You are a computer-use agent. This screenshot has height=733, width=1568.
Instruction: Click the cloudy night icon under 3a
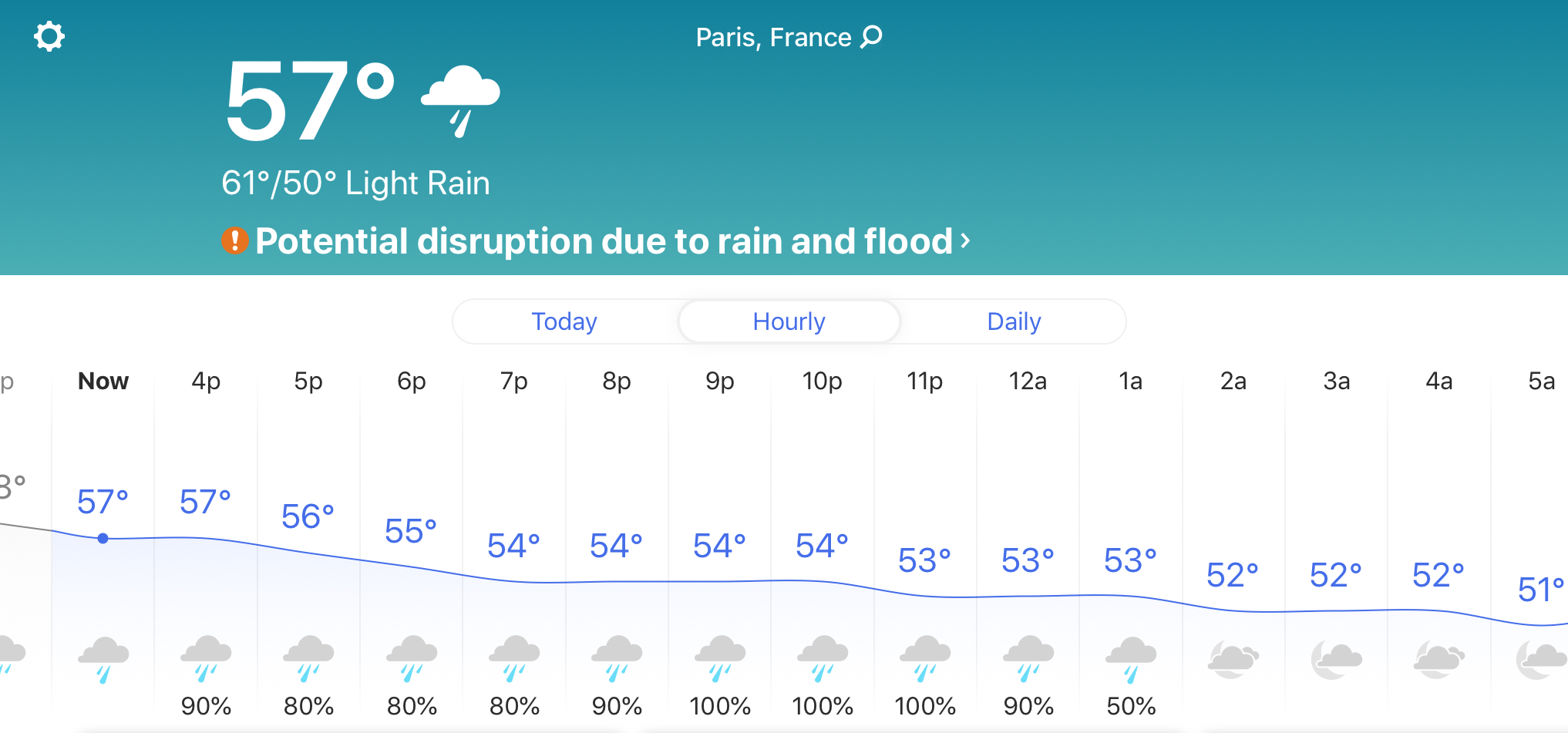(x=1337, y=659)
